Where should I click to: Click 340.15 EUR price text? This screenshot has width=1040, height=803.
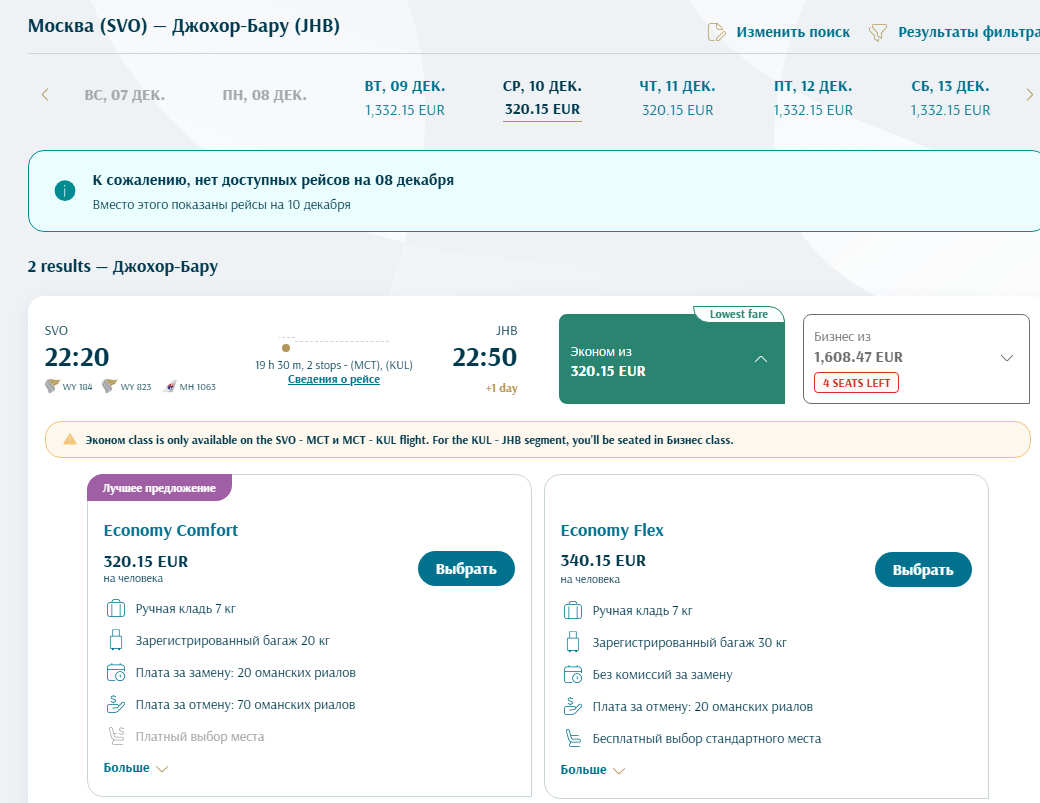pyautogui.click(x=603, y=561)
